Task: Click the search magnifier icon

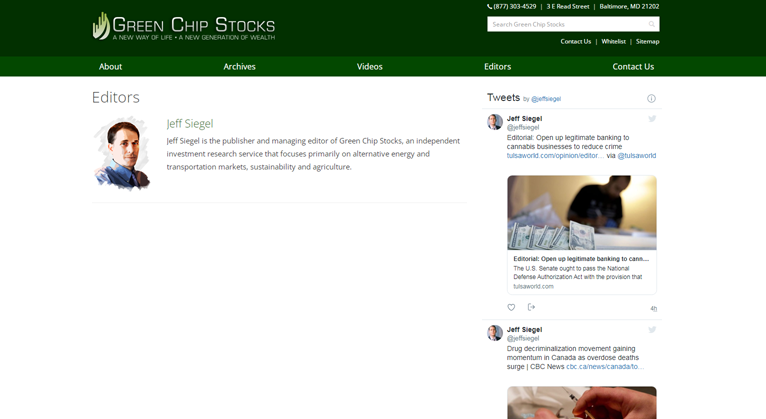Action: (652, 24)
